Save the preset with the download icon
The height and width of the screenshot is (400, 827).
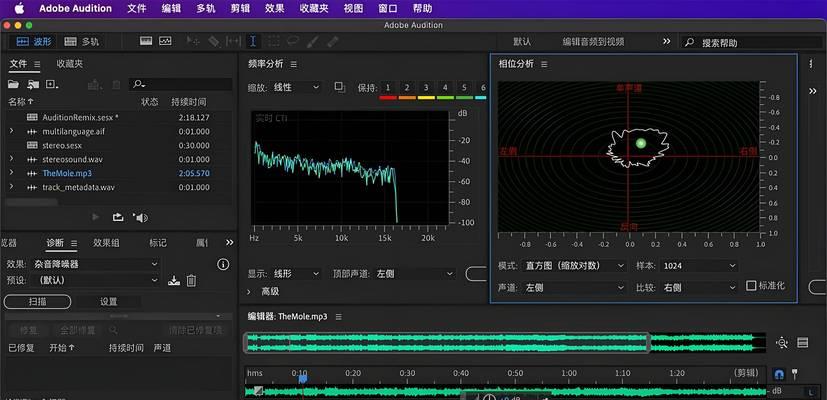(174, 281)
